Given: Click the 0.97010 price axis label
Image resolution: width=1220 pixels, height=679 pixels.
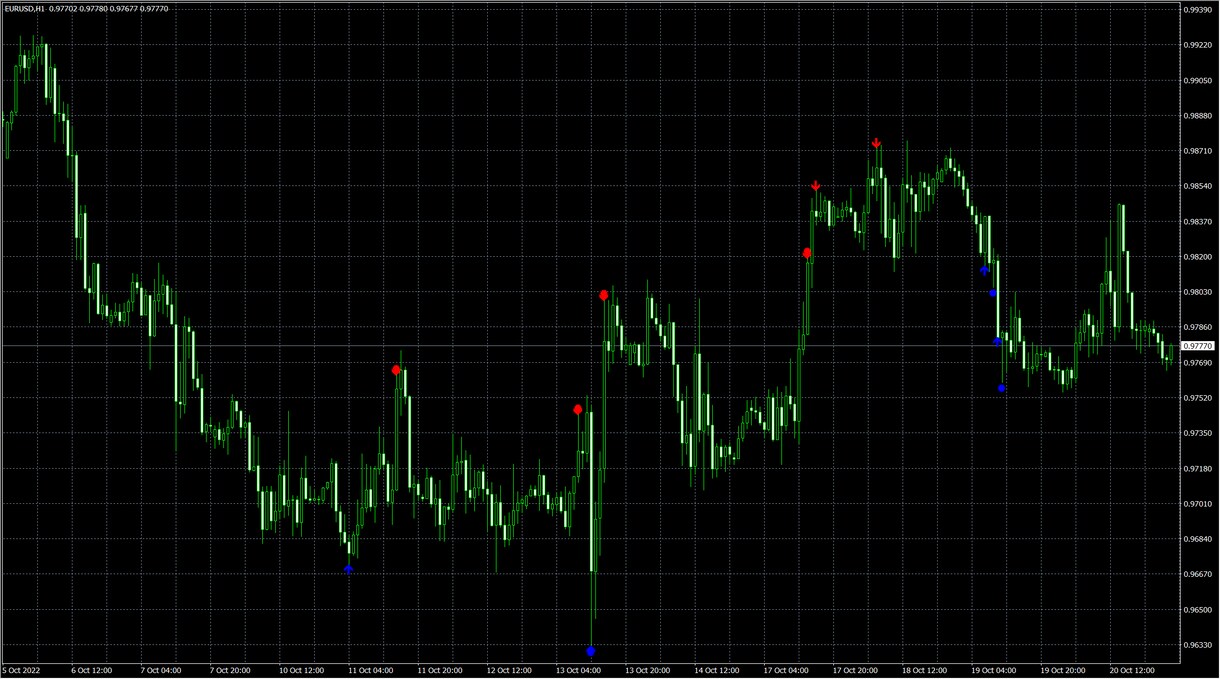Looking at the screenshot, I should click(1198, 504).
